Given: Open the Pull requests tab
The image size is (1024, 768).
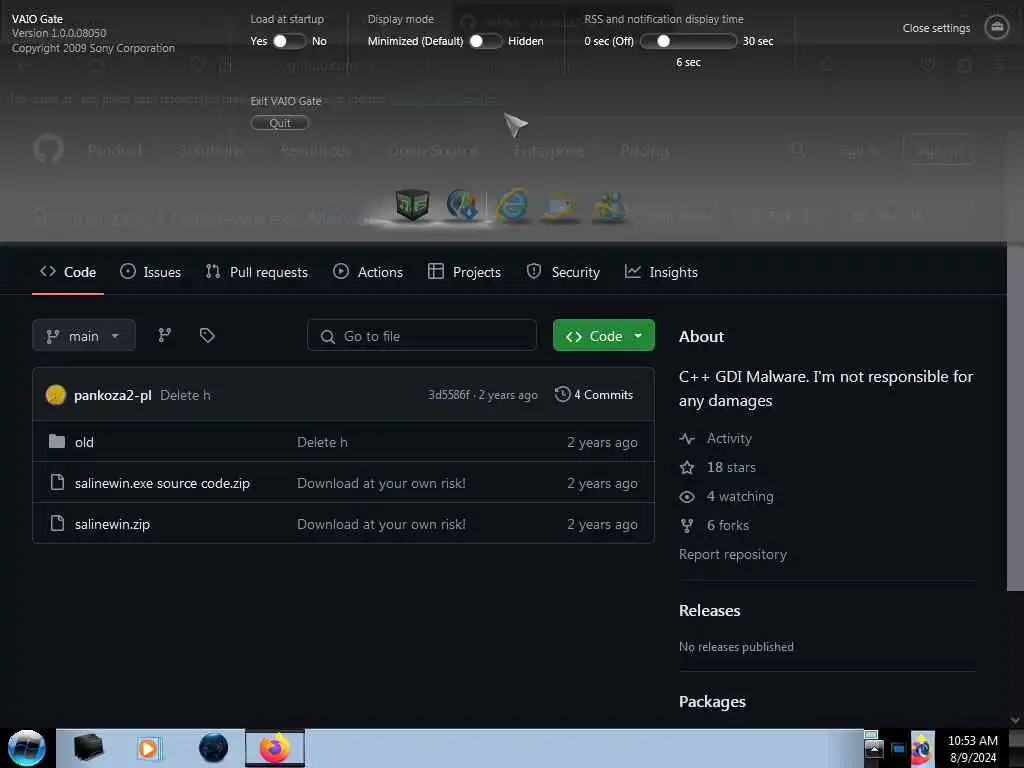Looking at the screenshot, I should click(x=256, y=272).
